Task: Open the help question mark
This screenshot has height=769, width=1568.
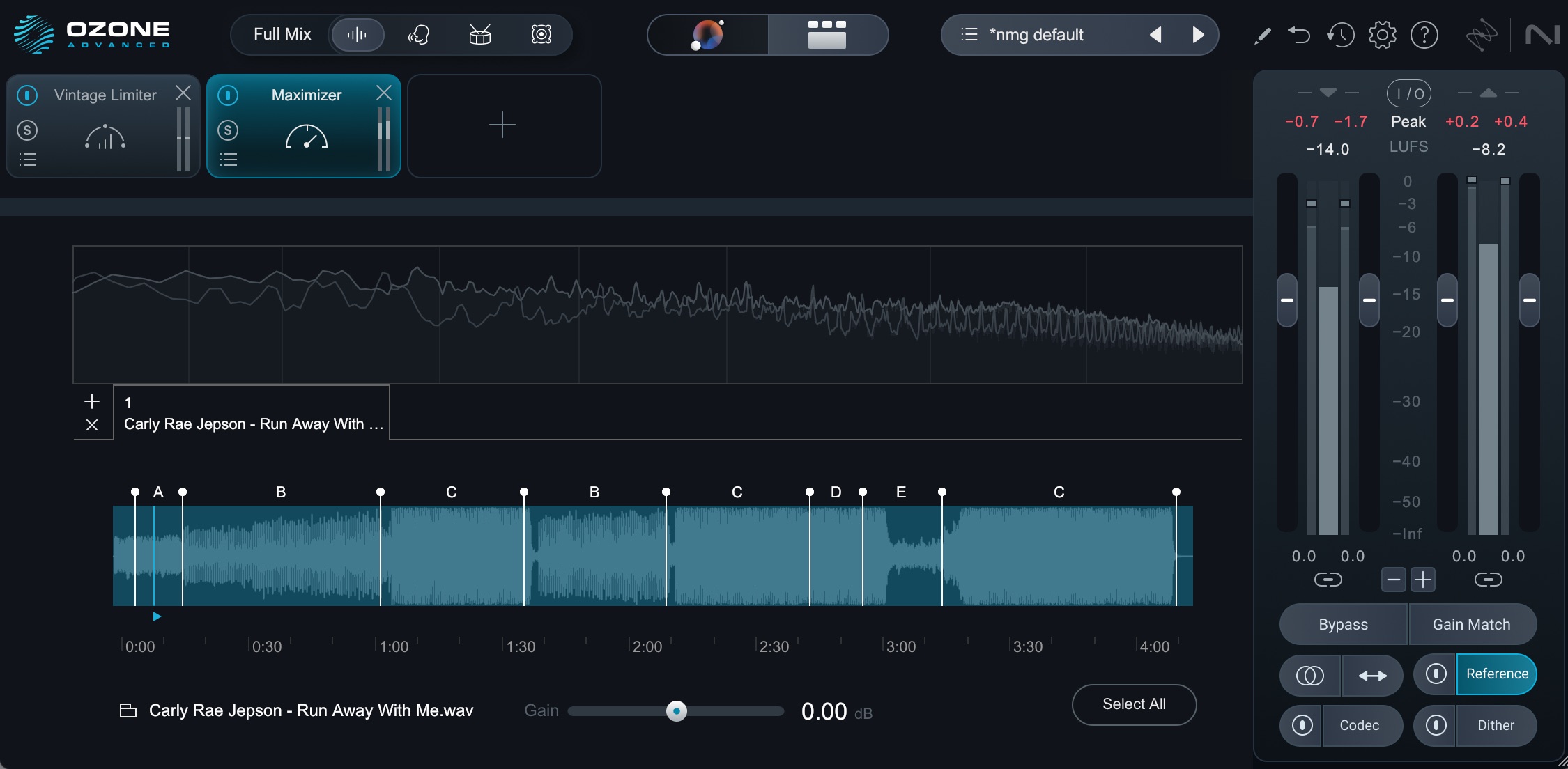Action: click(x=1424, y=34)
